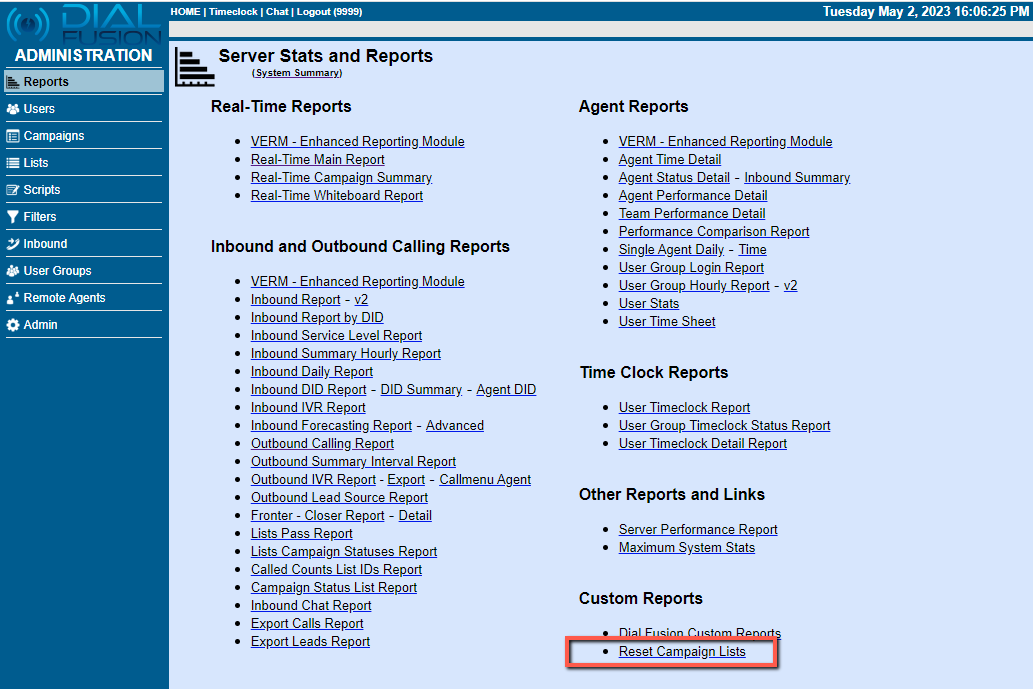The width and height of the screenshot is (1033, 689).
Task: Open User Groups in the sidebar
Action: [x=84, y=271]
